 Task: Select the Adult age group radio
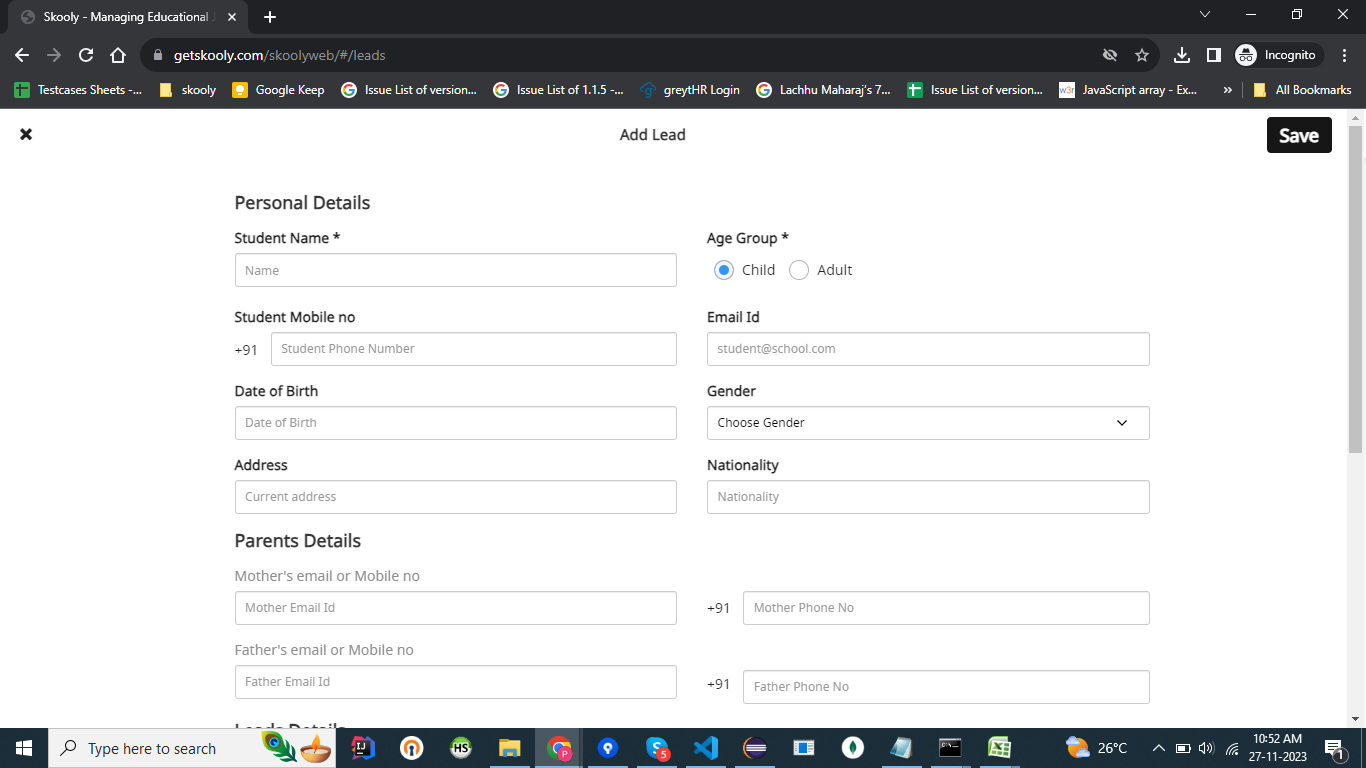799,270
